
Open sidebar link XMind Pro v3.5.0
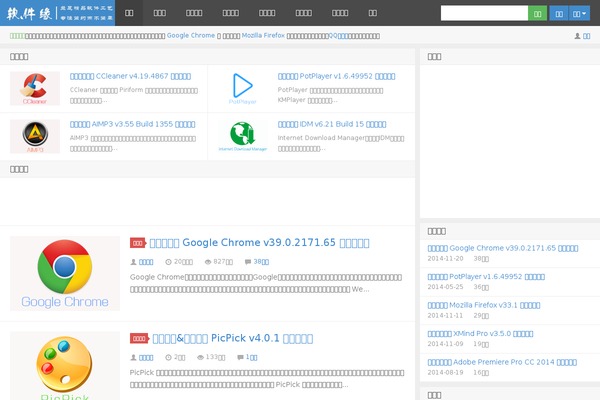coord(480,333)
